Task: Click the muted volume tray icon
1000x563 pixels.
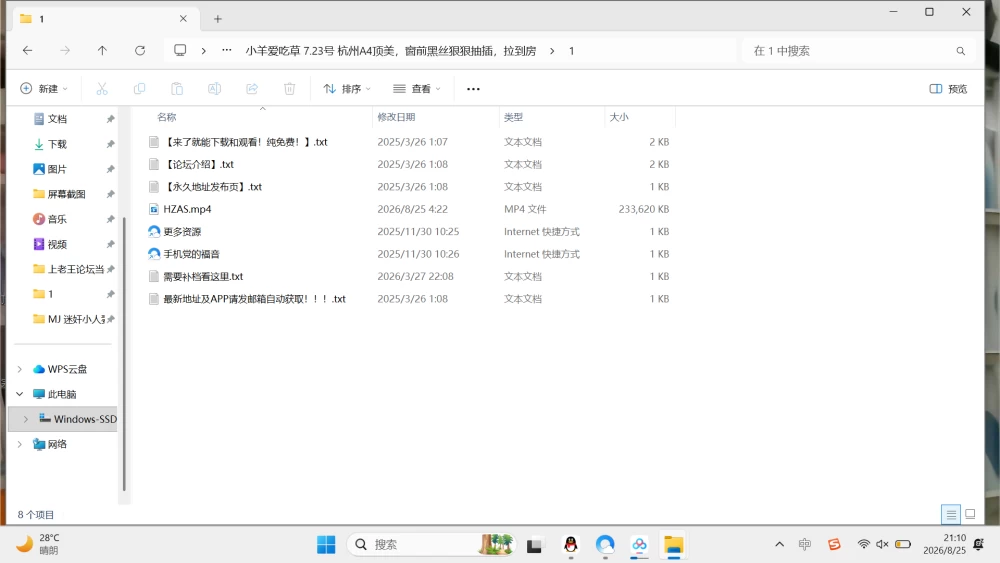Action: 882,544
